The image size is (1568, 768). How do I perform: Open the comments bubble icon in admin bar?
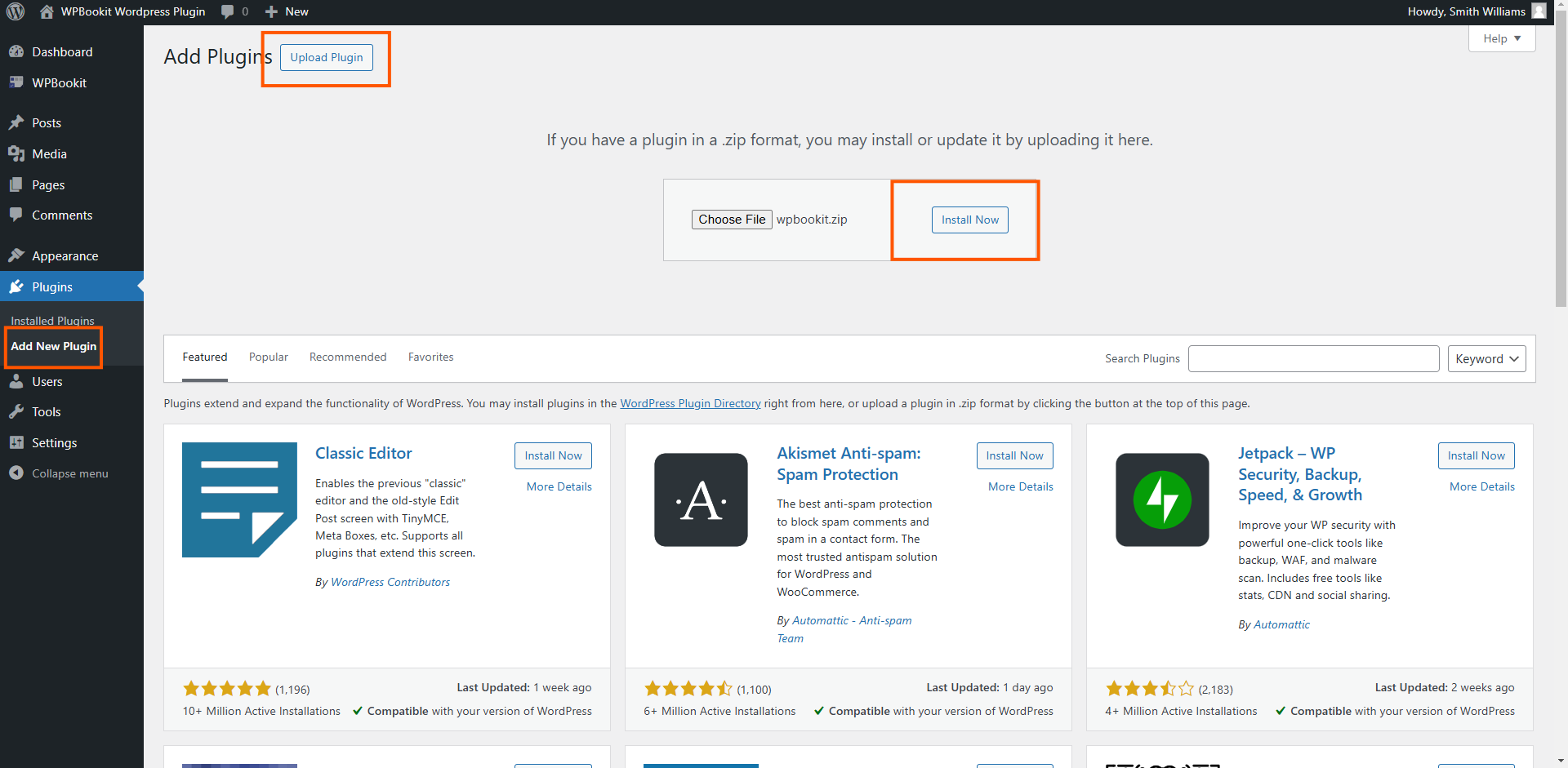(227, 11)
